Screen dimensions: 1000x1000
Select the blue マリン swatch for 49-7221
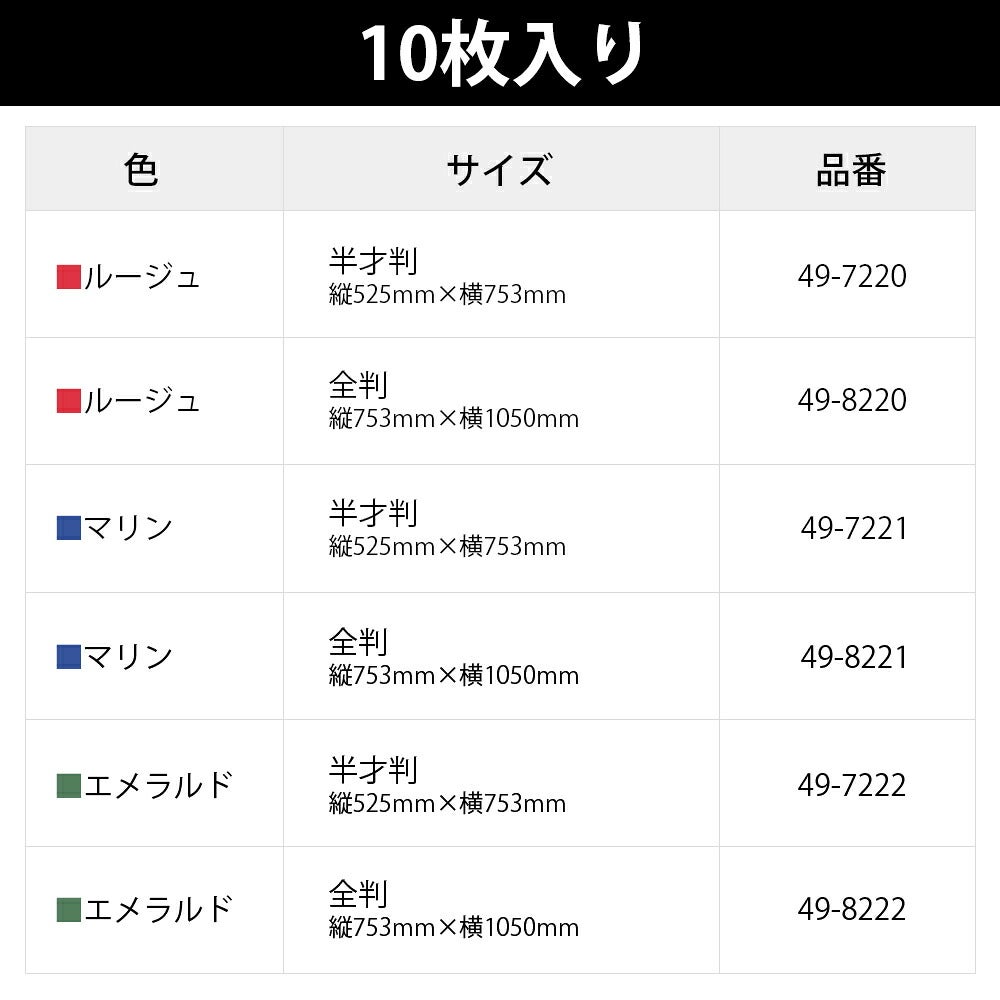tap(69, 528)
